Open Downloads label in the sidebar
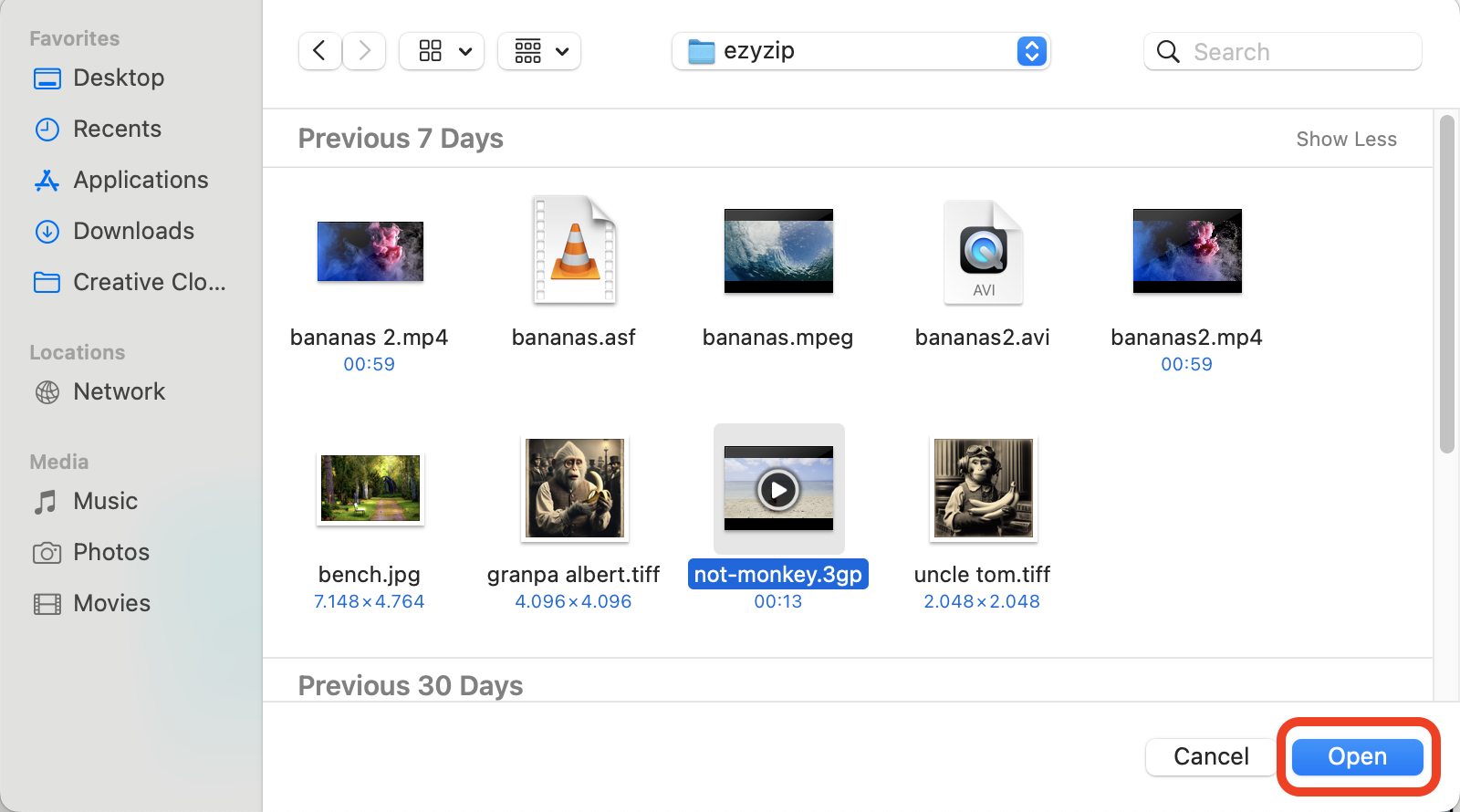The image size is (1460, 812). (x=133, y=232)
